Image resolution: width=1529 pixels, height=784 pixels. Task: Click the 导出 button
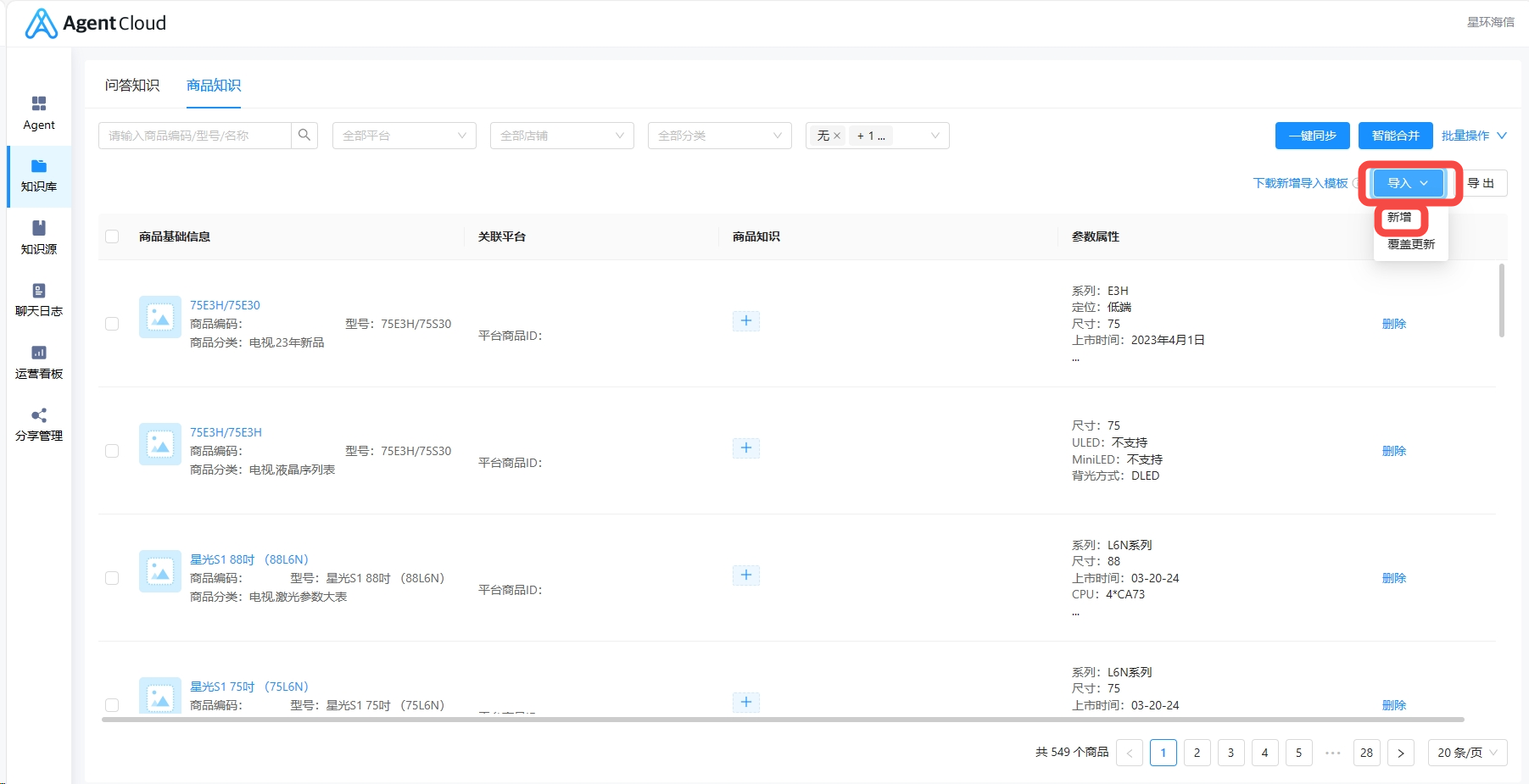coord(1481,183)
